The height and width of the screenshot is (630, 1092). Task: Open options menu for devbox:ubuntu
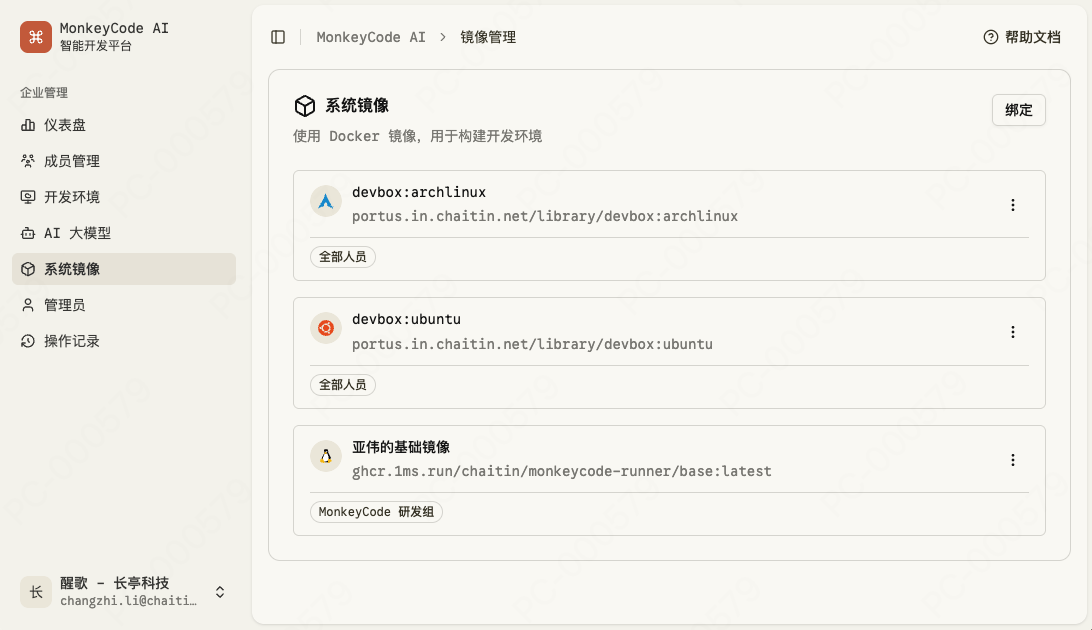[1012, 332]
